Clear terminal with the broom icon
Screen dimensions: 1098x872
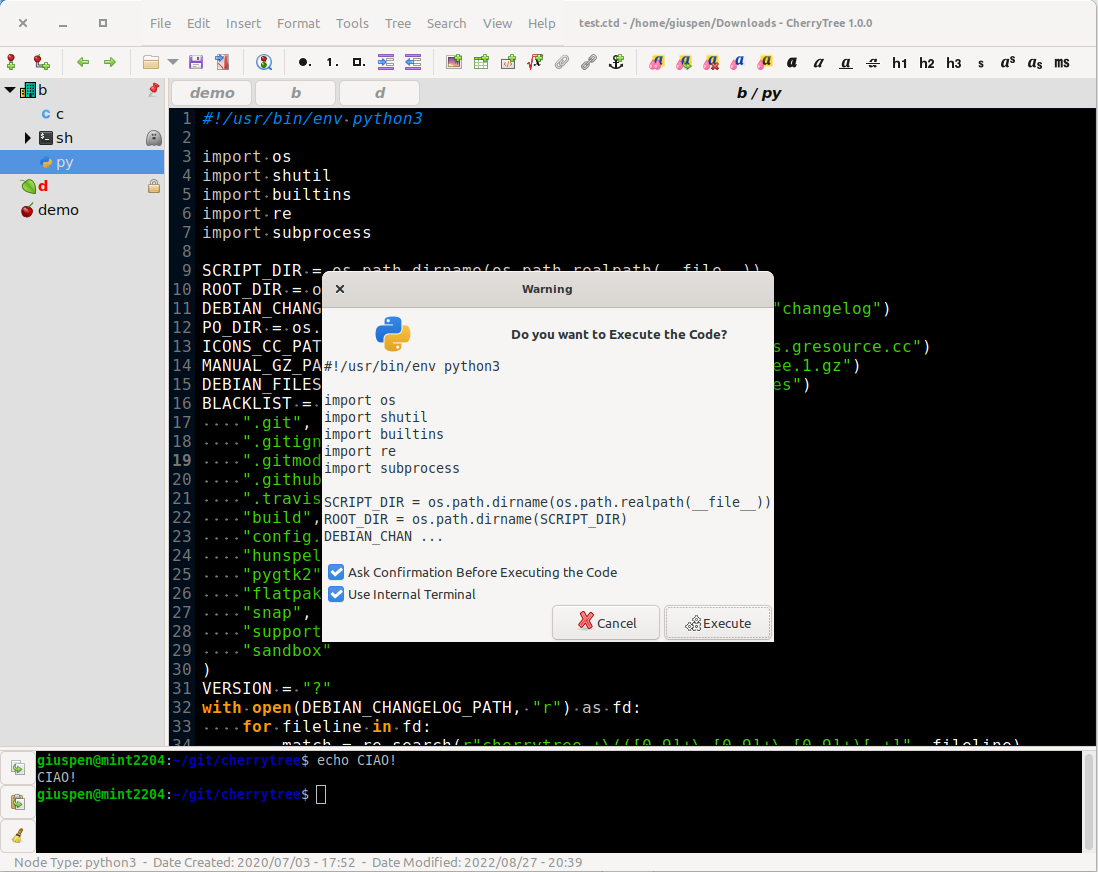pos(18,834)
